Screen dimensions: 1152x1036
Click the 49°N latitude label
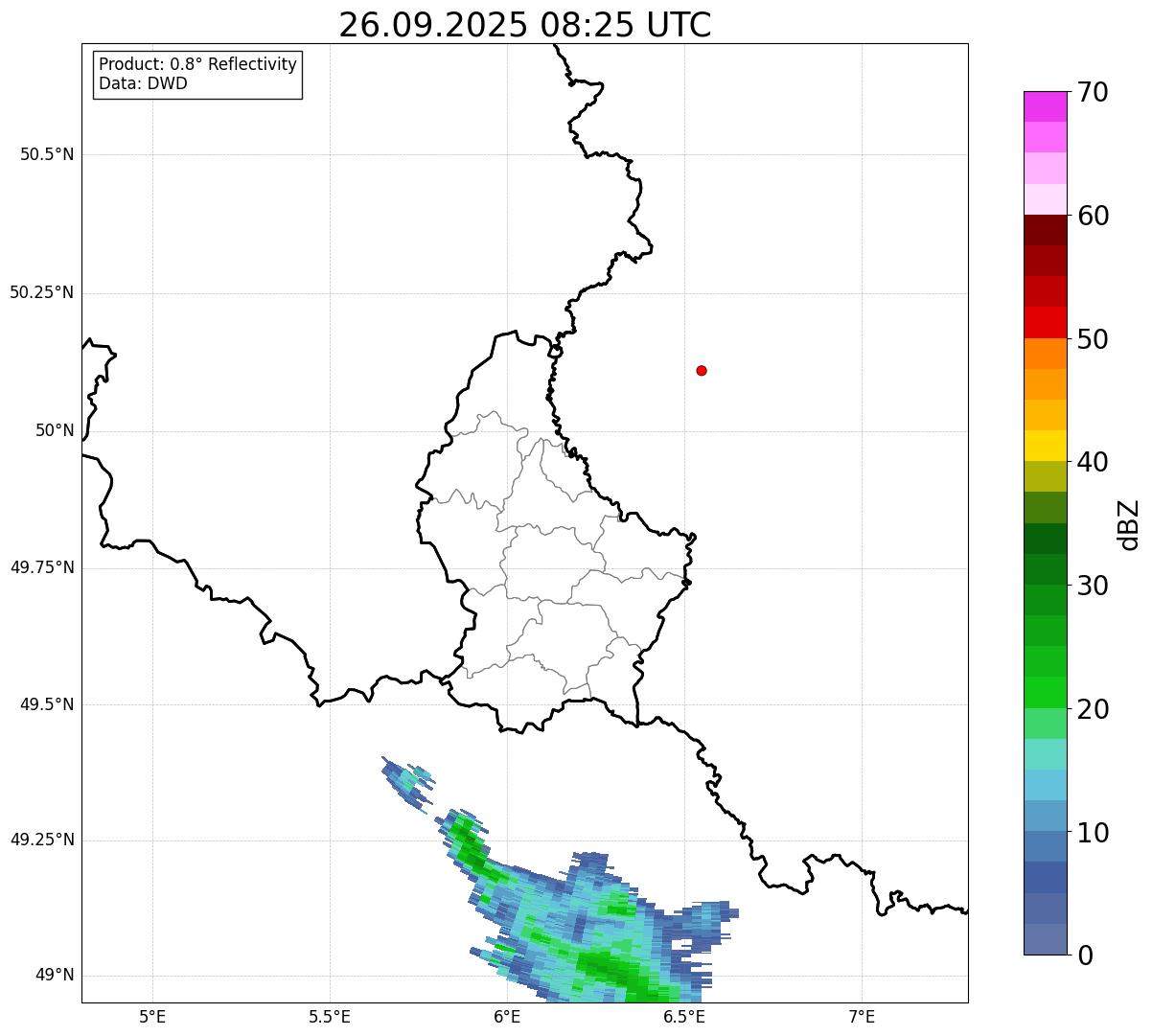tap(55, 975)
